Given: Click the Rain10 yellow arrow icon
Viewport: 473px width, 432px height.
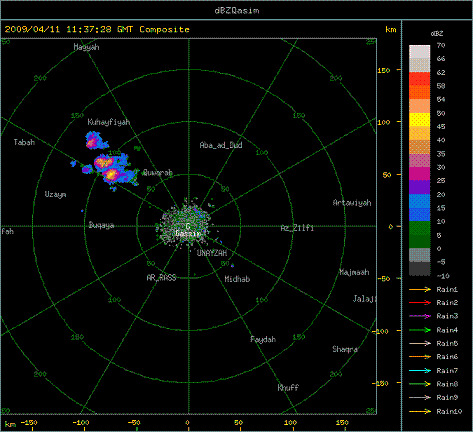Looking at the screenshot, I should point(420,411).
